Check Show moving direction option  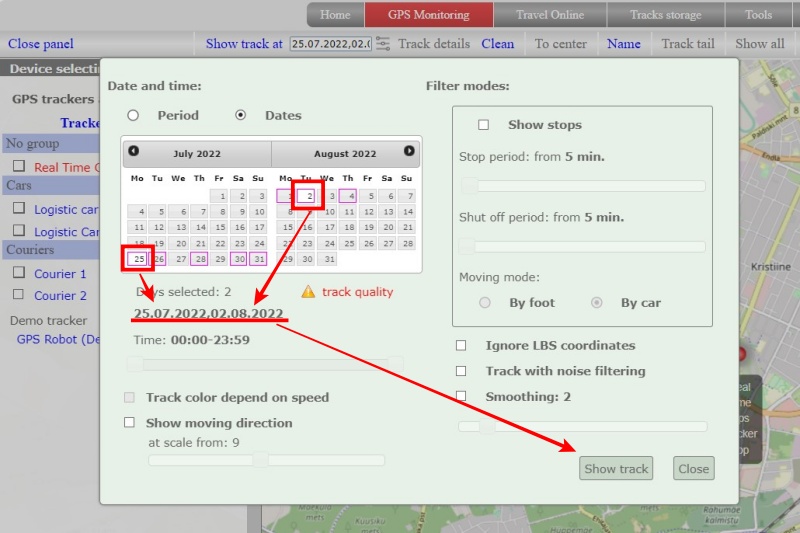point(129,423)
